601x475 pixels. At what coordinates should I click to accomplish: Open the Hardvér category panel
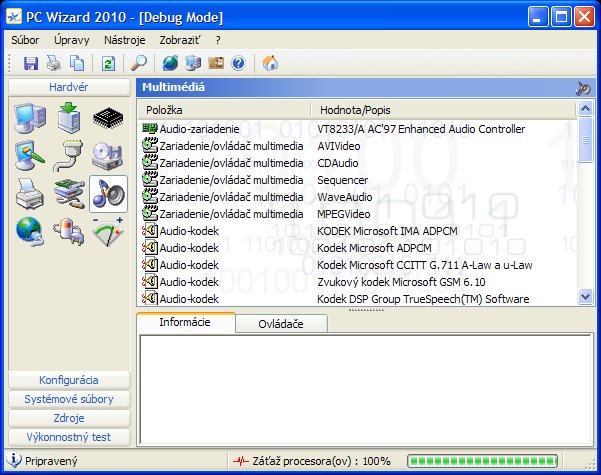pyautogui.click(x=69, y=87)
